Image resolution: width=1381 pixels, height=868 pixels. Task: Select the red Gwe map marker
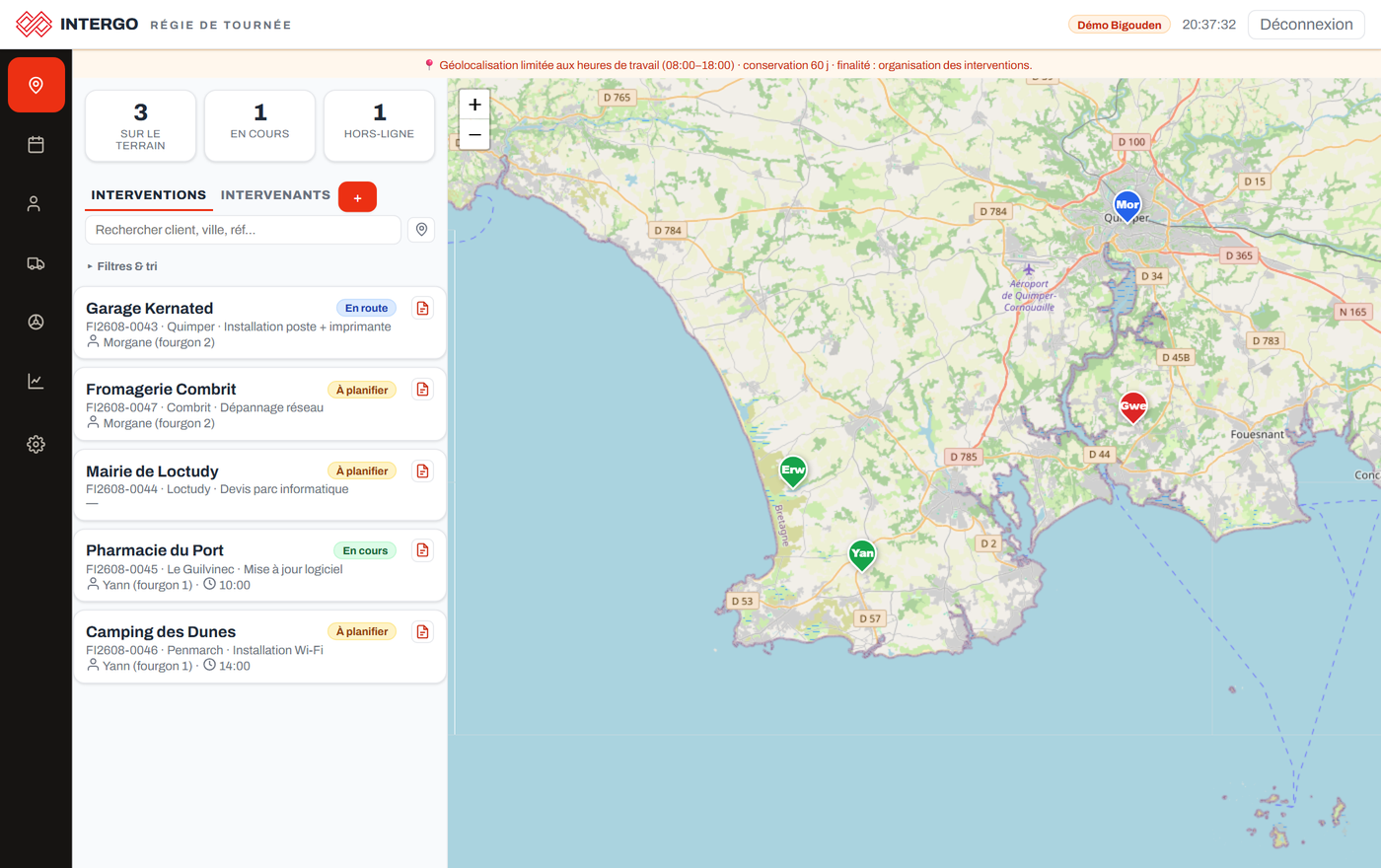[1133, 407]
